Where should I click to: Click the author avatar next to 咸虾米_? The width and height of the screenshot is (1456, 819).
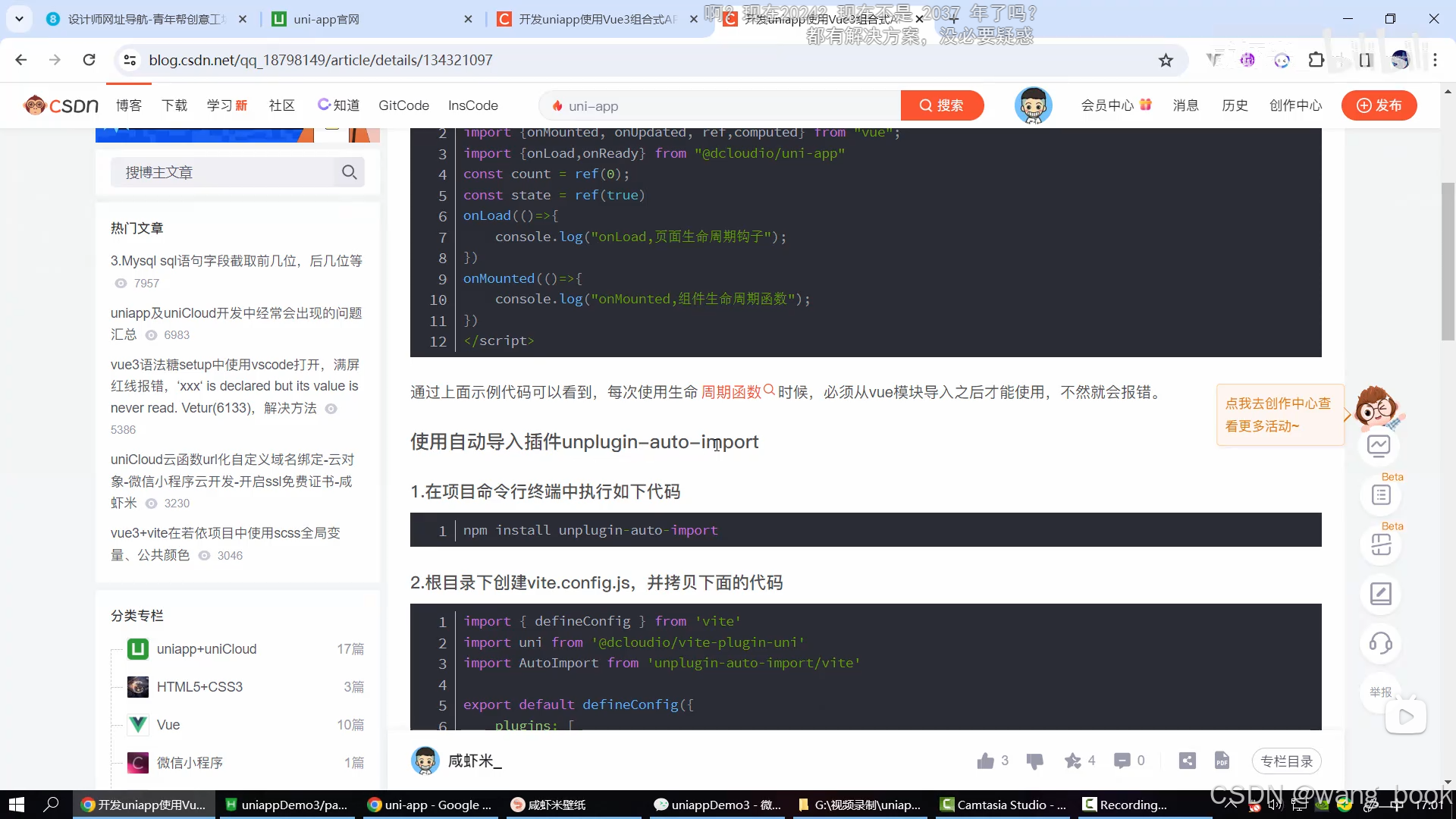425,761
